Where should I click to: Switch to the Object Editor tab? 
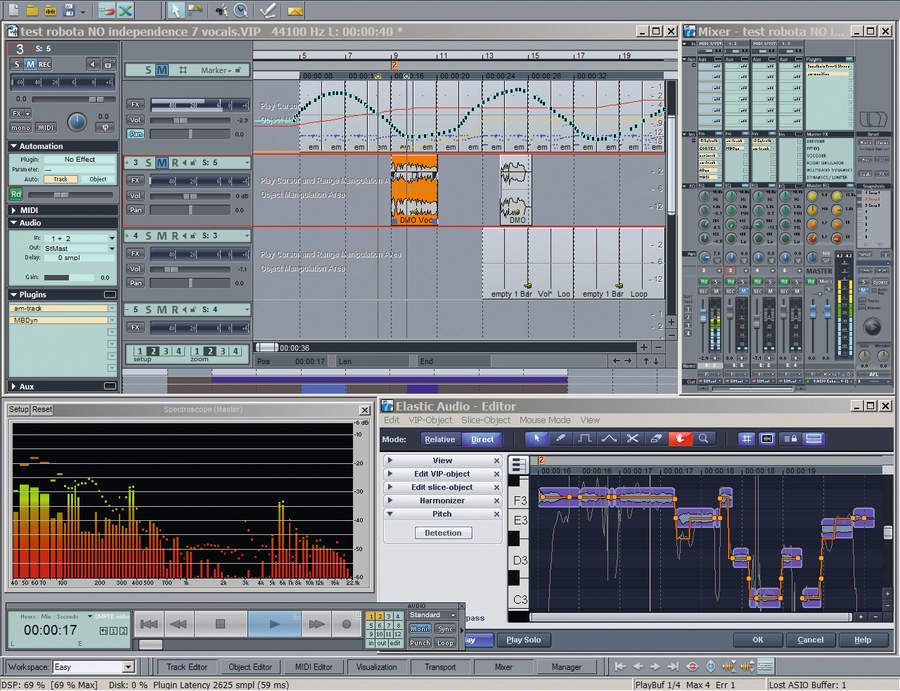(x=250, y=667)
